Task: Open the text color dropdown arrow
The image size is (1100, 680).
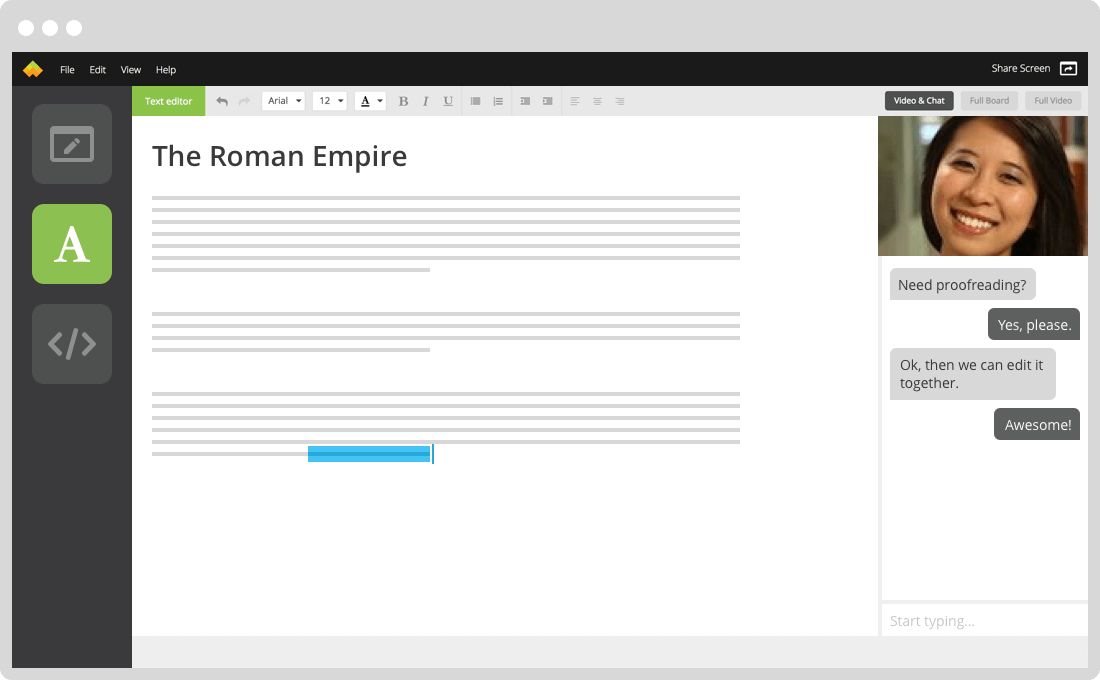Action: click(380, 101)
